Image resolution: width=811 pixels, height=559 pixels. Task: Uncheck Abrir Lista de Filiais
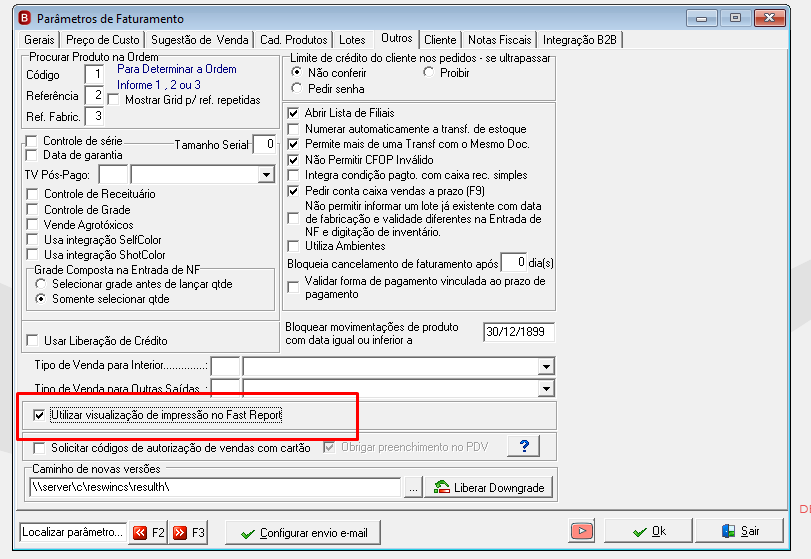coord(293,113)
